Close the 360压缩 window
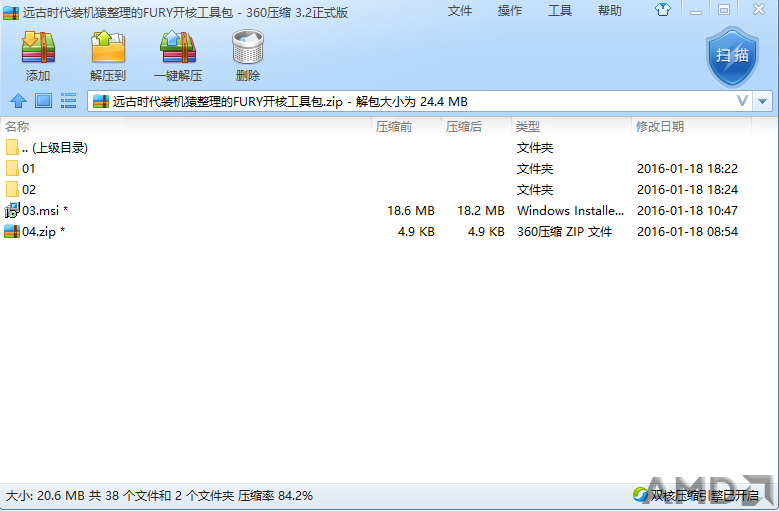Image resolution: width=779 pixels, height=511 pixels. [758, 9]
